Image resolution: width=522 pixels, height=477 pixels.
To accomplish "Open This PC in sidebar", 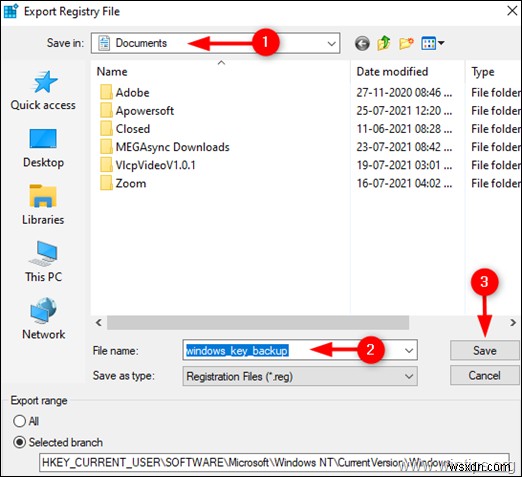I will point(43,262).
